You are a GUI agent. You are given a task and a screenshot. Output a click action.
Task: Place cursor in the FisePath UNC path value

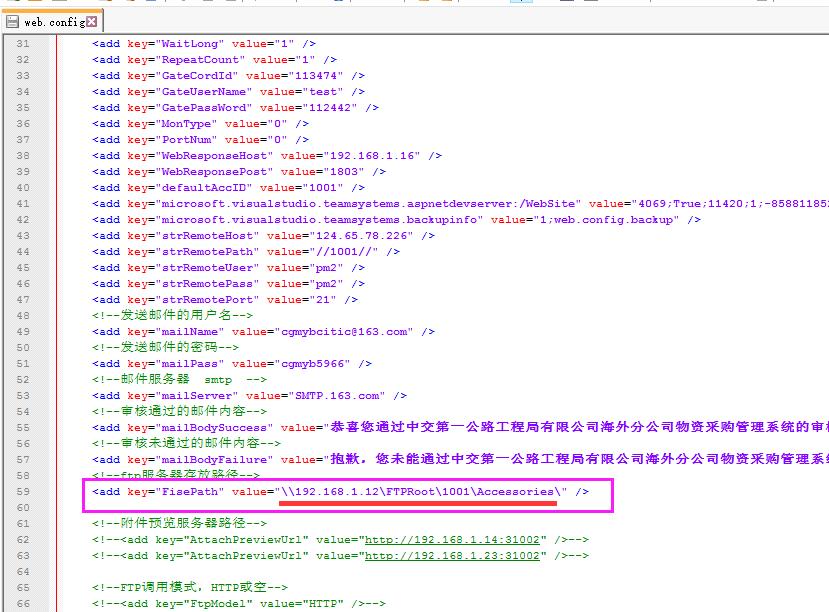[x=421, y=492]
